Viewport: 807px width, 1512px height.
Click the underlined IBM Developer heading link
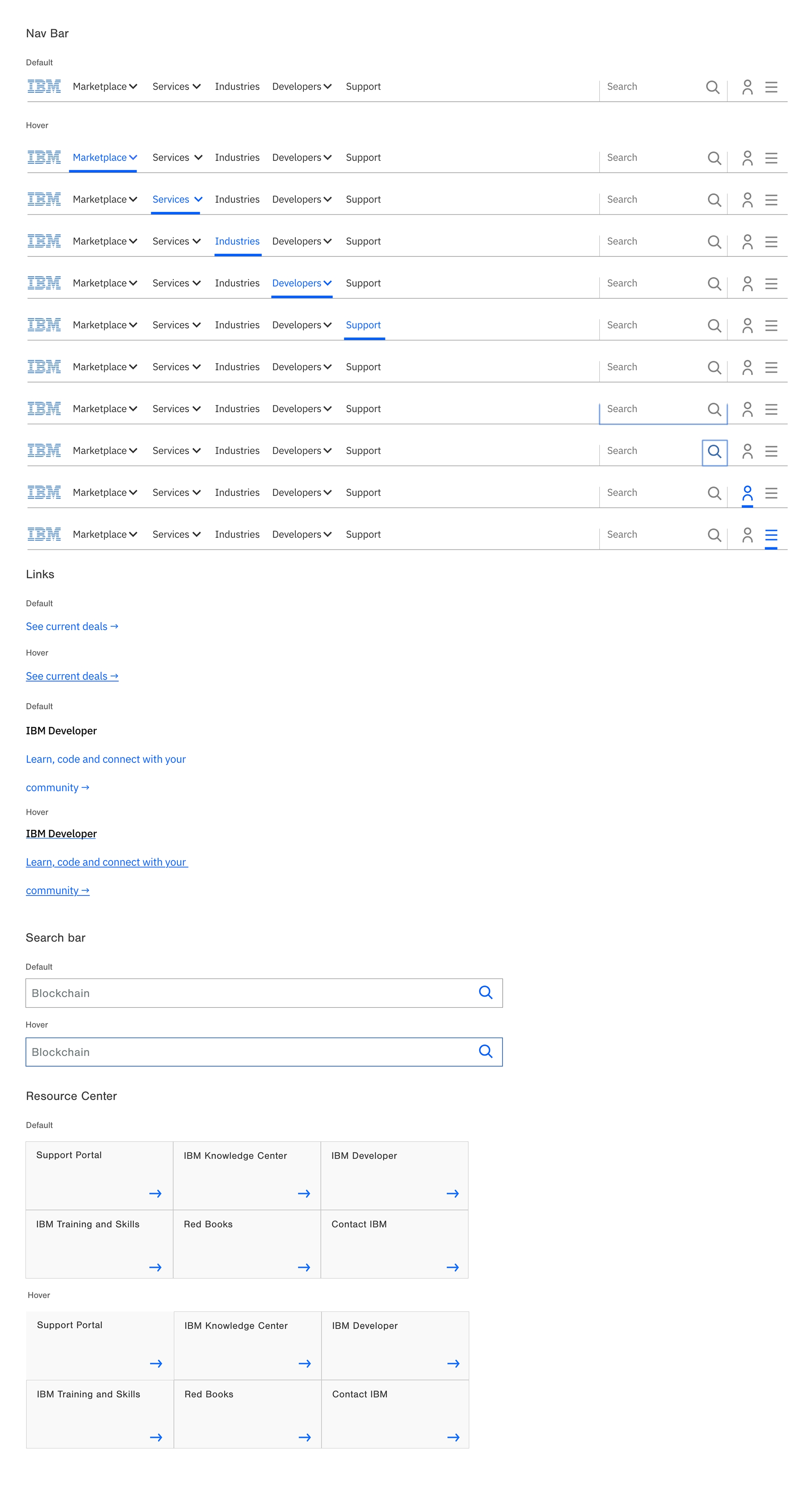pos(61,834)
